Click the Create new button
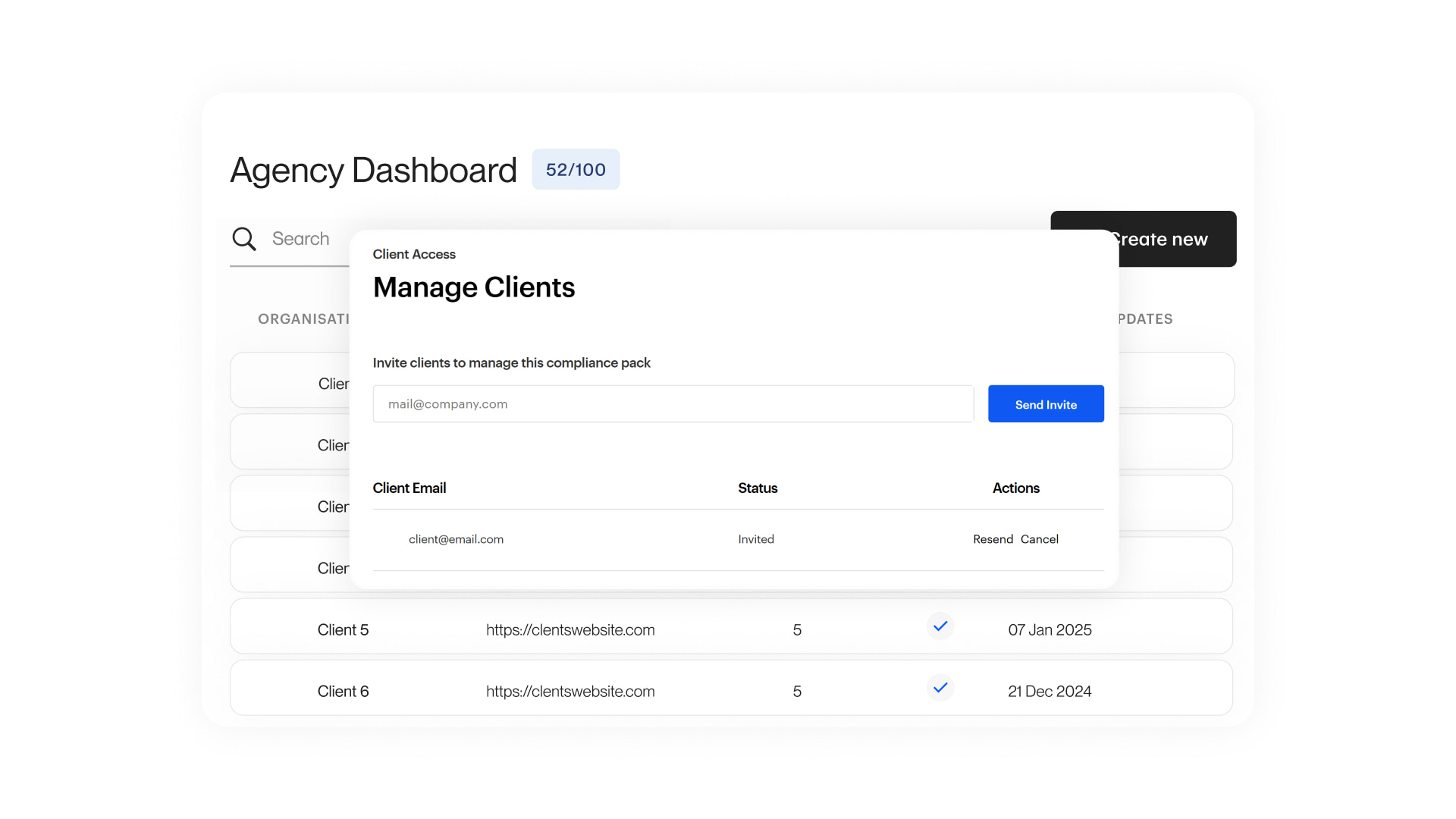The height and width of the screenshot is (819, 1456). click(x=1159, y=239)
